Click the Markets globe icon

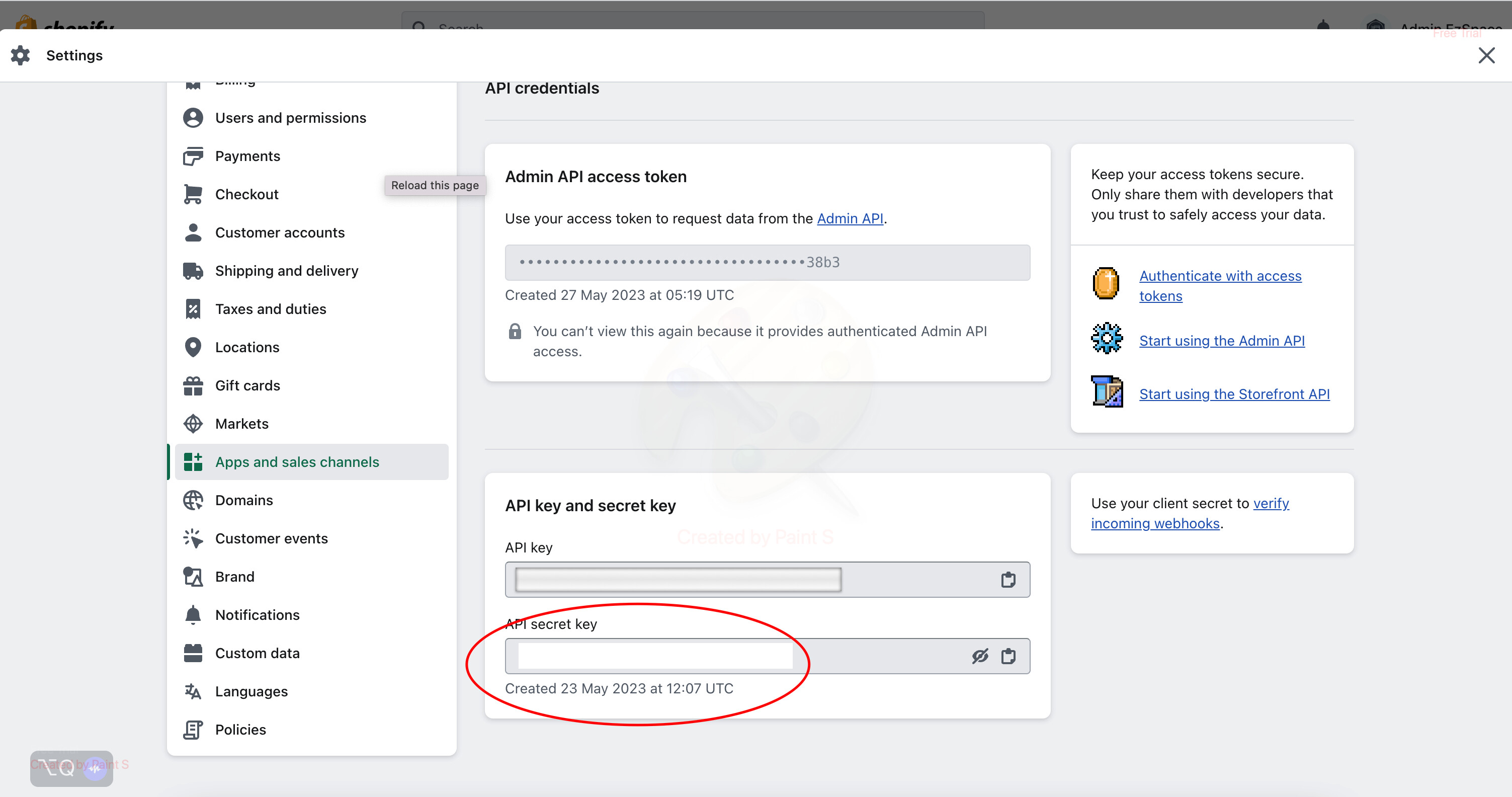pyautogui.click(x=193, y=424)
